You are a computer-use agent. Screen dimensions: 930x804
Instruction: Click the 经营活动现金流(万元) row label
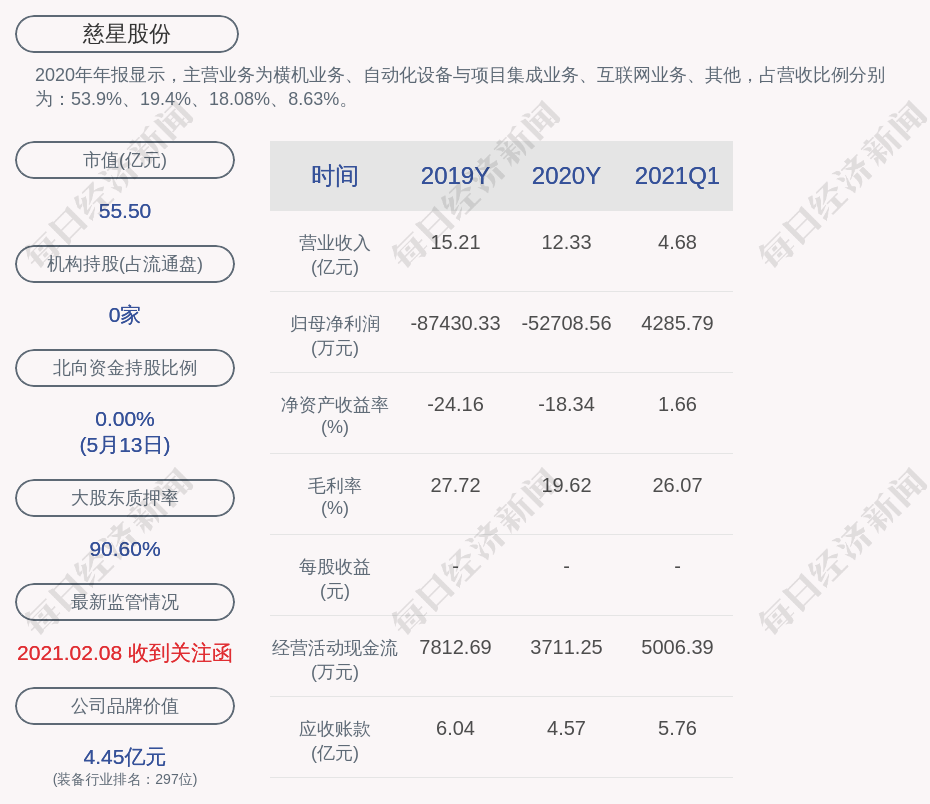point(335,659)
